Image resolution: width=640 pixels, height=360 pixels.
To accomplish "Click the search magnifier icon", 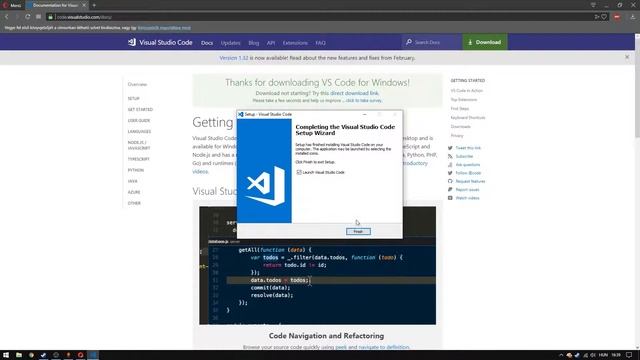I will pyautogui.click(x=409, y=42).
